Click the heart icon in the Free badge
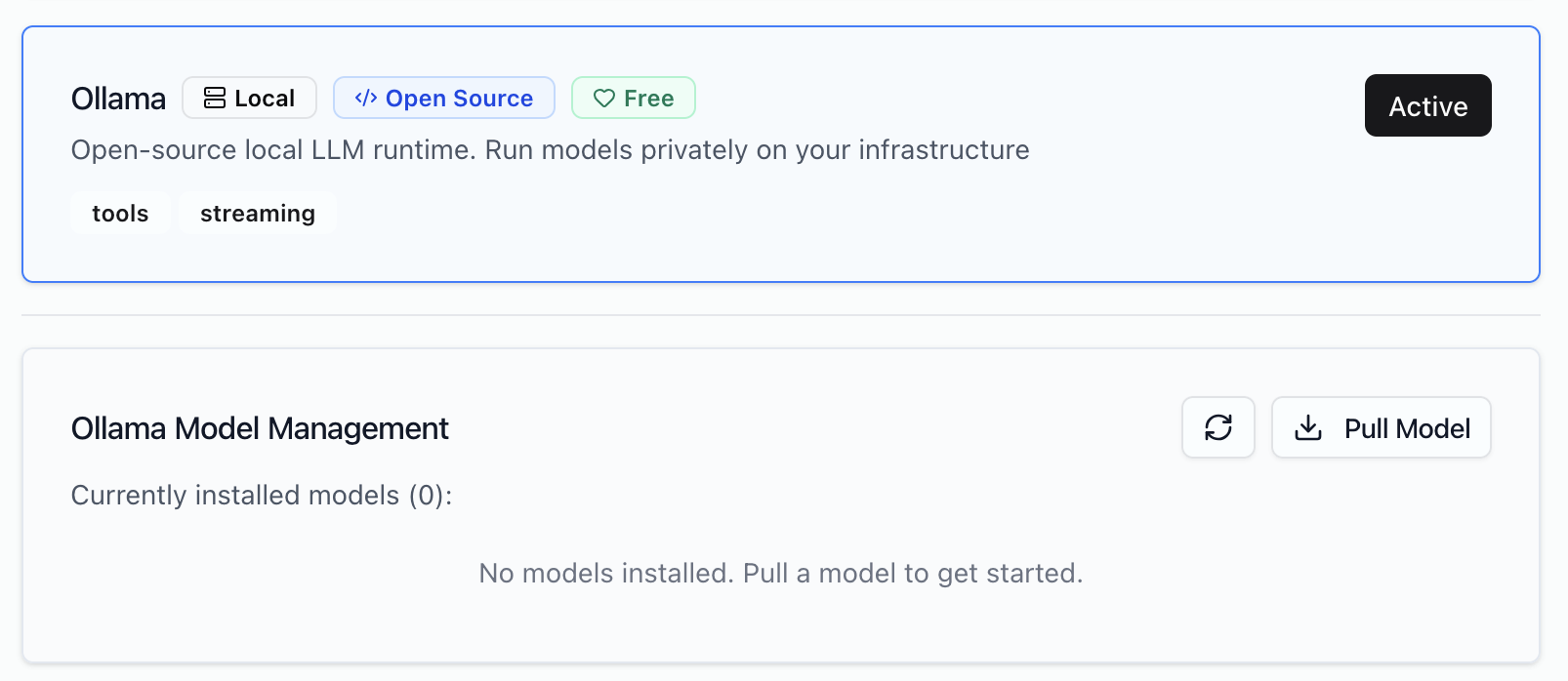 [x=604, y=98]
